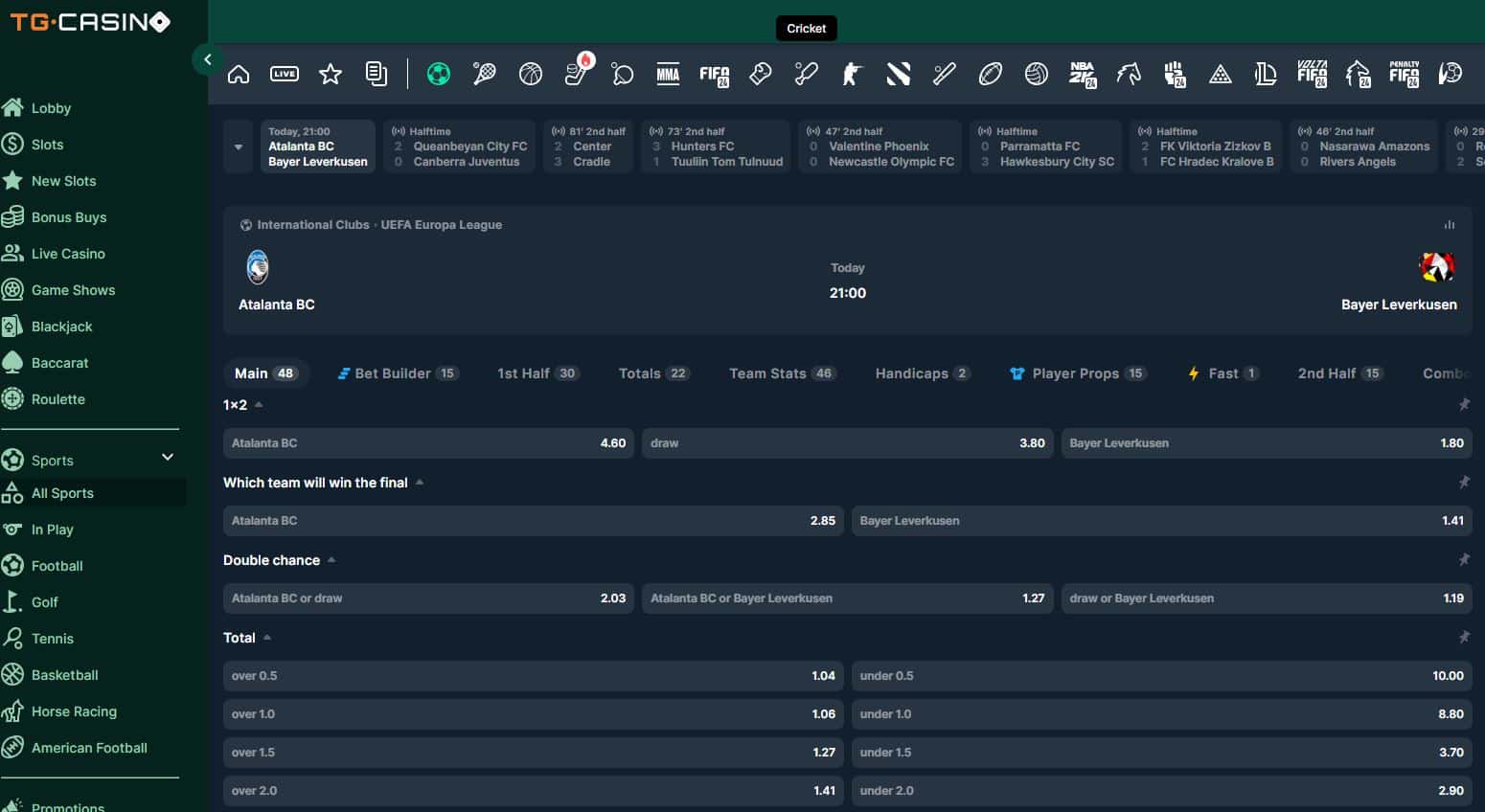This screenshot has width=1485, height=812.
Task: Select the Penalty FIFA 24 icon
Action: pyautogui.click(x=1405, y=74)
